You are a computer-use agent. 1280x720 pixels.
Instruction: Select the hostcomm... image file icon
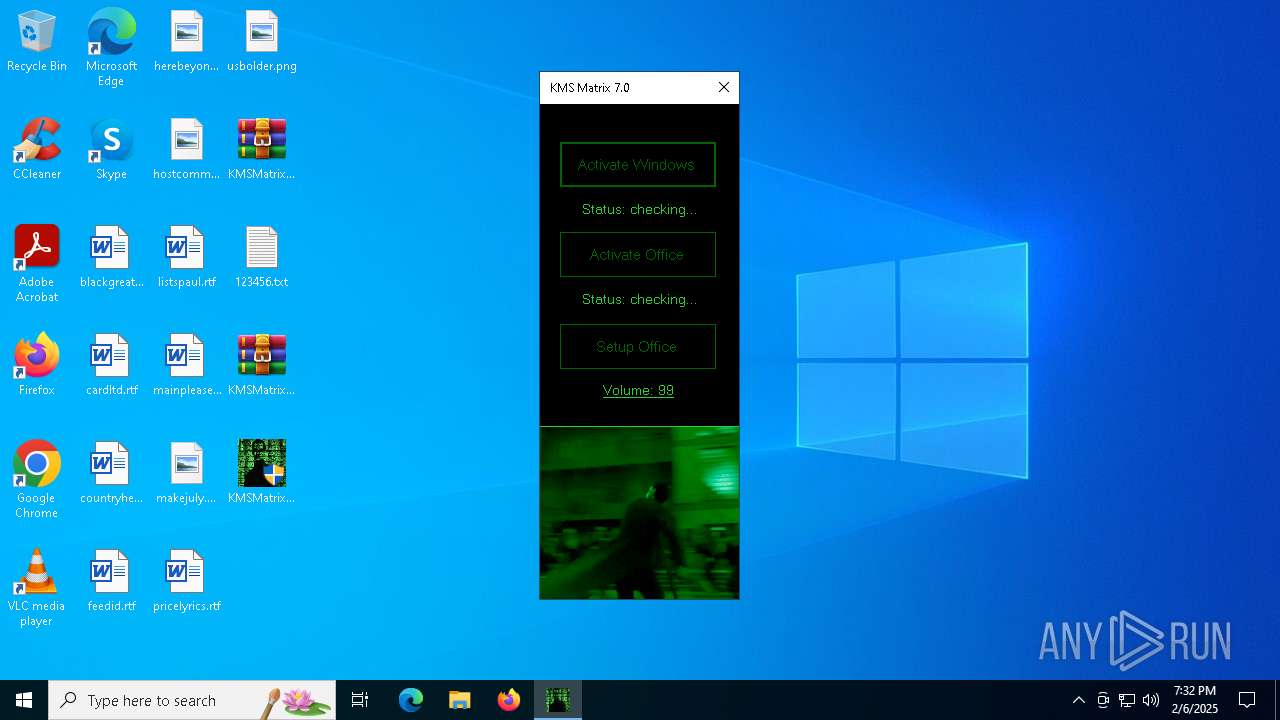click(x=186, y=150)
